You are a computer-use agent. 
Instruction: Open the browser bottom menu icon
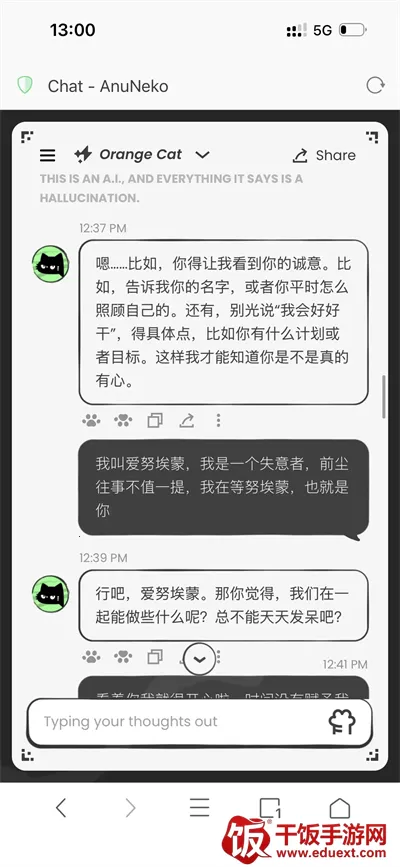(x=200, y=808)
